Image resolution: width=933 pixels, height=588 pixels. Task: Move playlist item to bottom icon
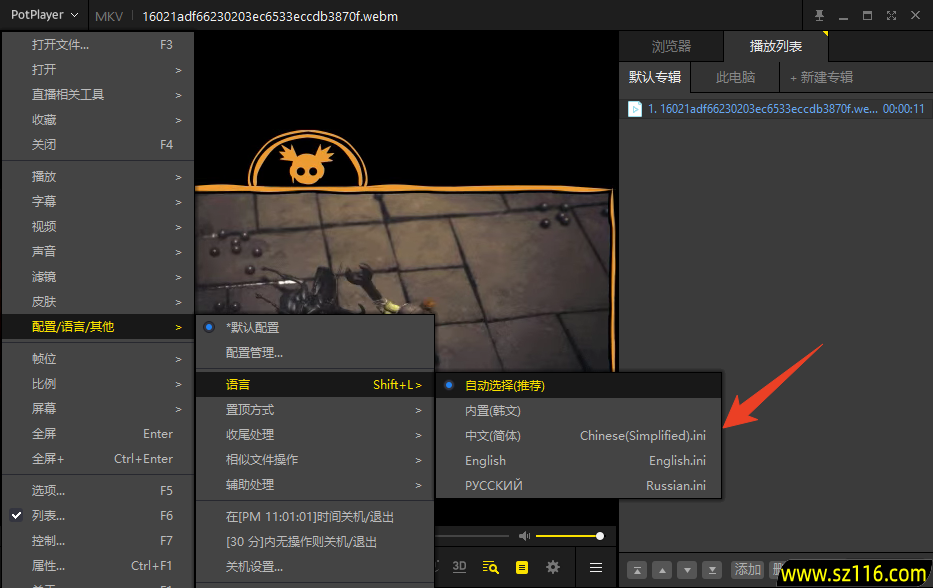point(712,569)
